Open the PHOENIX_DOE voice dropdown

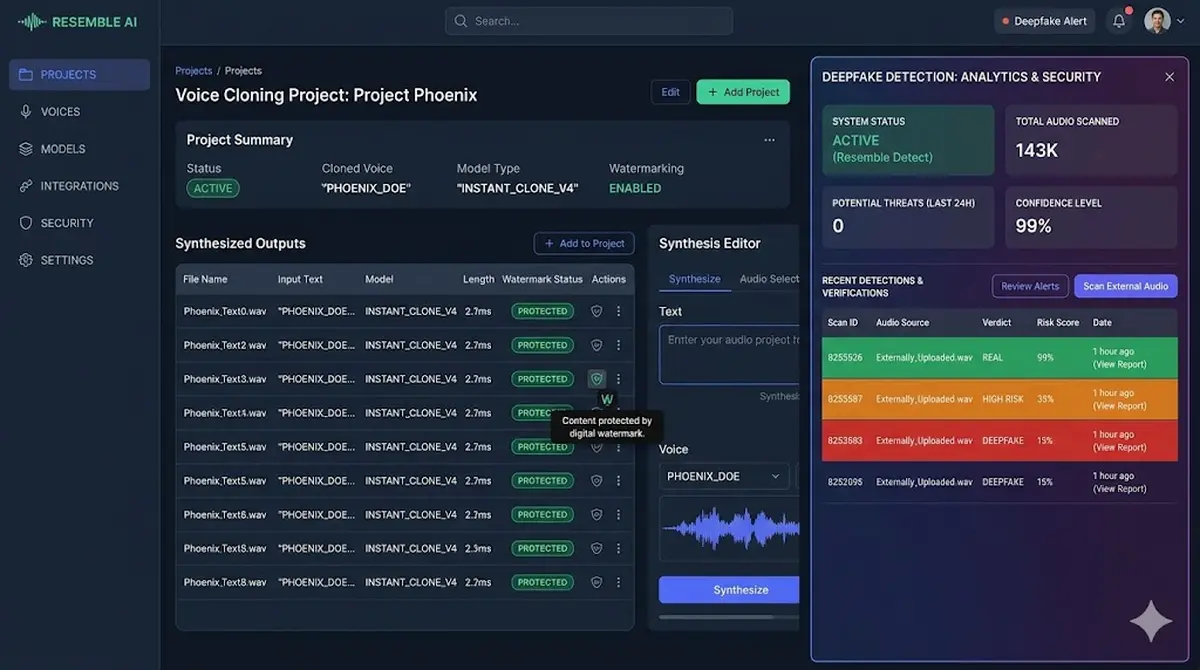(724, 476)
